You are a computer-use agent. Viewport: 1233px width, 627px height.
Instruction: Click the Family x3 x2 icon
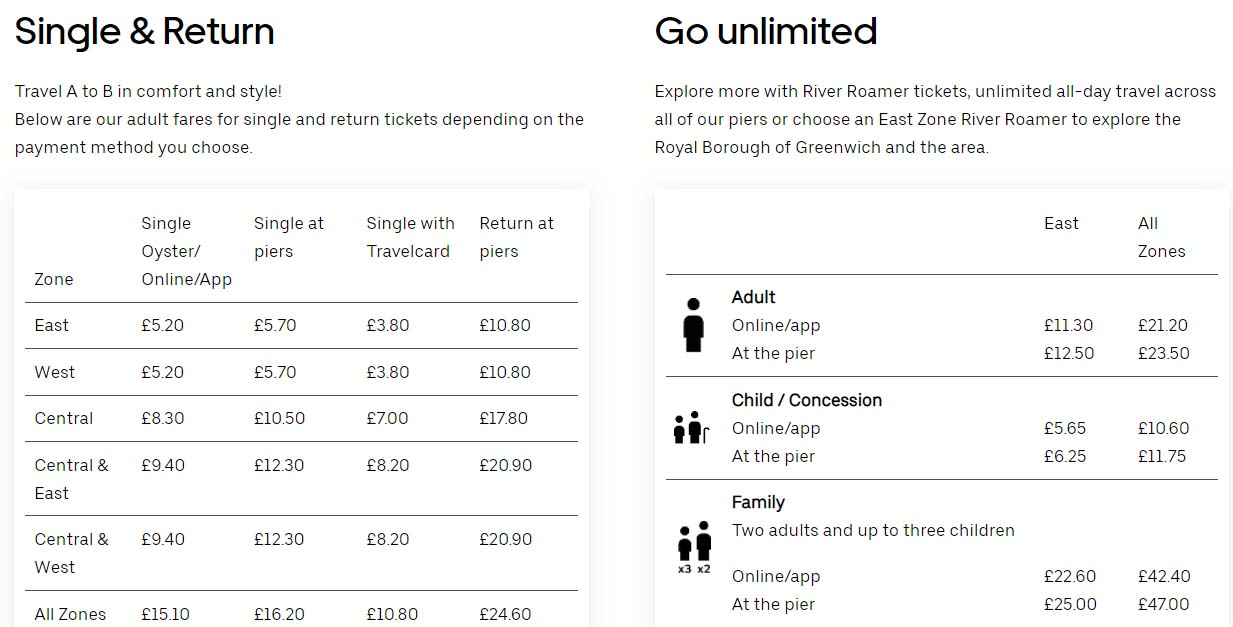pyautogui.click(x=694, y=547)
